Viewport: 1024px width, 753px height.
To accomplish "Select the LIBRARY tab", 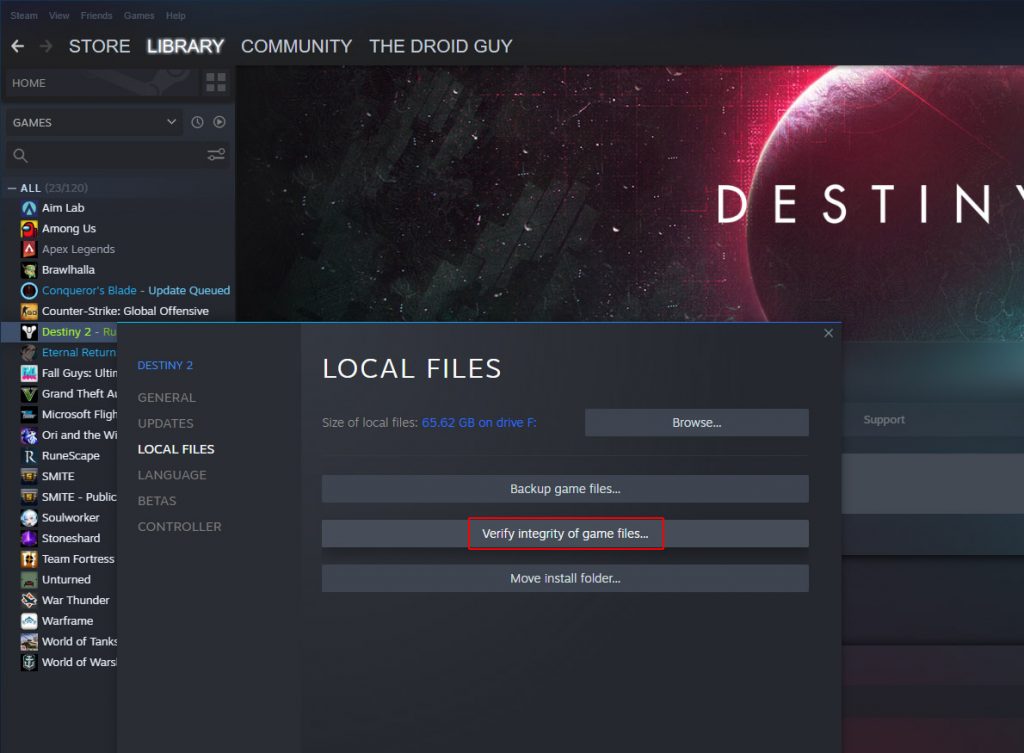I will (x=185, y=46).
